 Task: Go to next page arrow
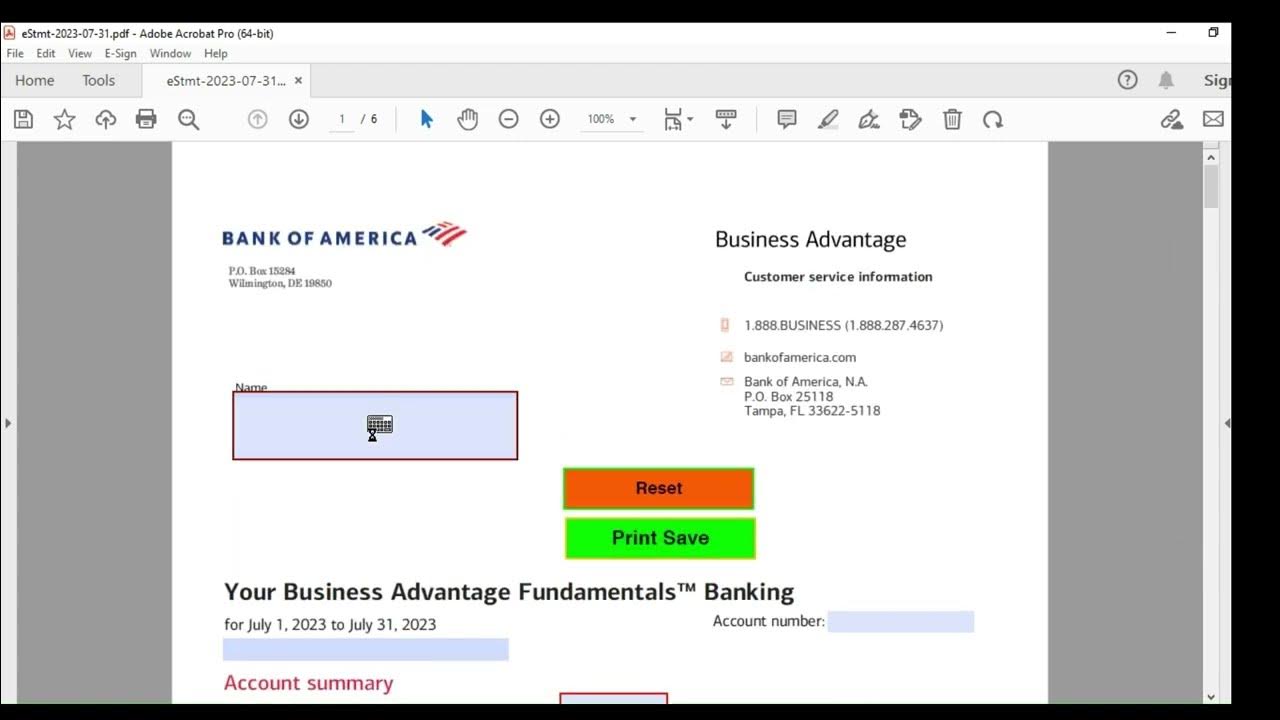point(298,120)
